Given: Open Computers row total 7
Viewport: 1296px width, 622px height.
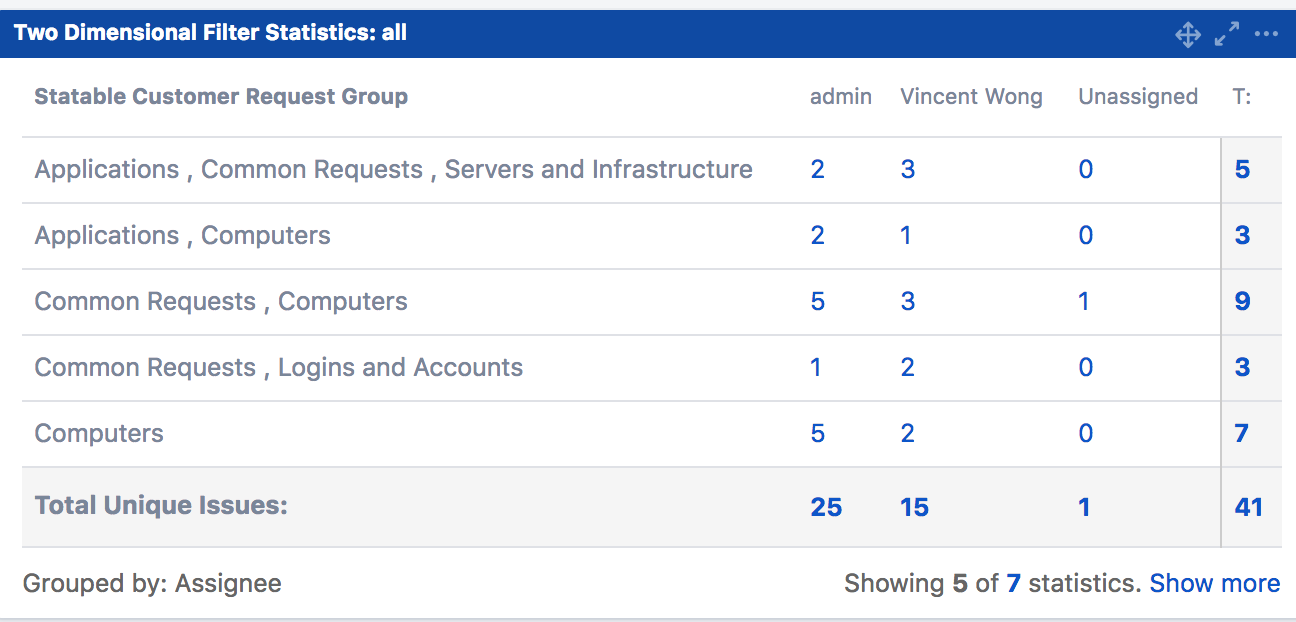Looking at the screenshot, I should [x=1242, y=433].
